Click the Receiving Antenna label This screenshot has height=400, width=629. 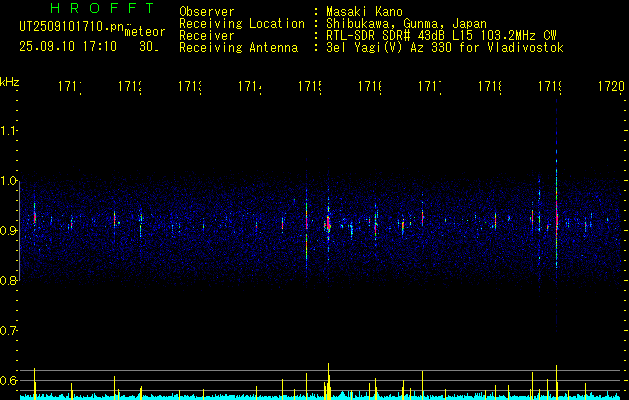click(x=238, y=48)
